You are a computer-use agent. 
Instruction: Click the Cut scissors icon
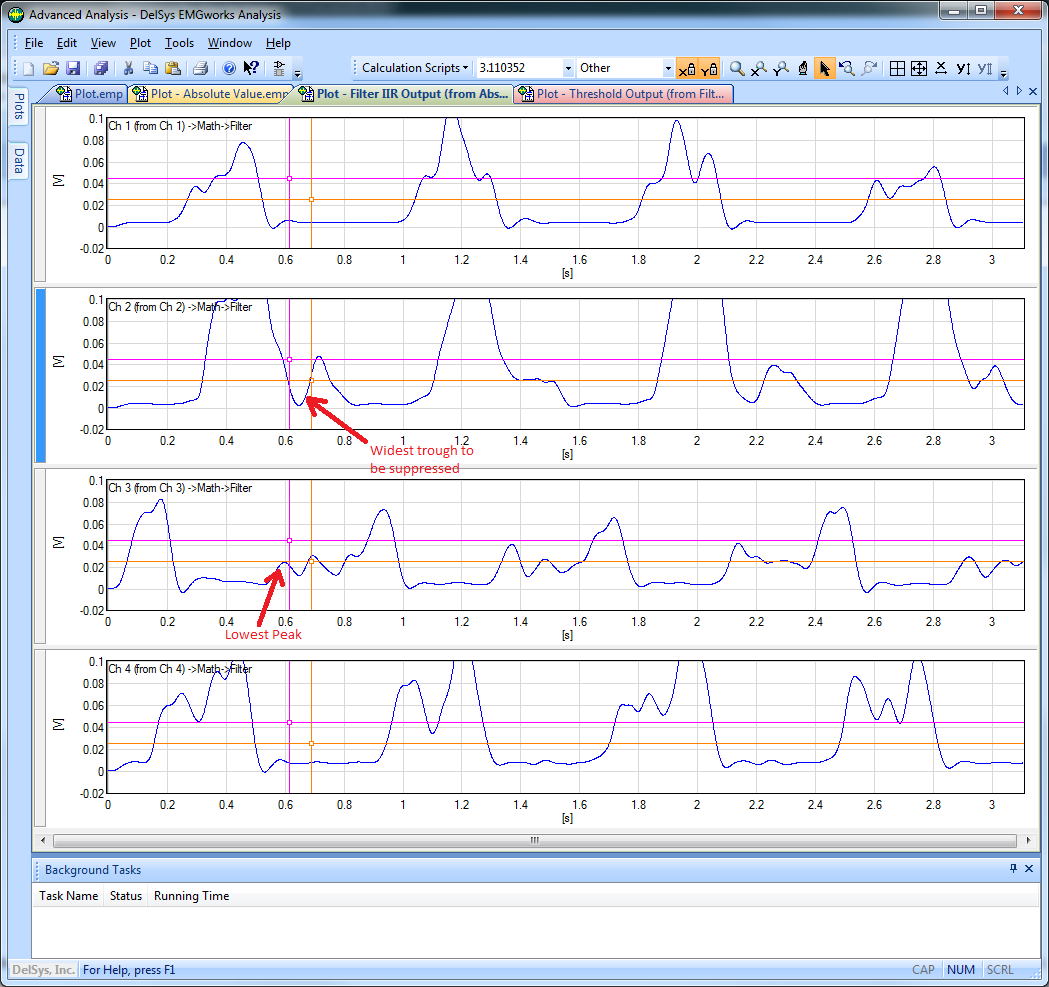(128, 69)
